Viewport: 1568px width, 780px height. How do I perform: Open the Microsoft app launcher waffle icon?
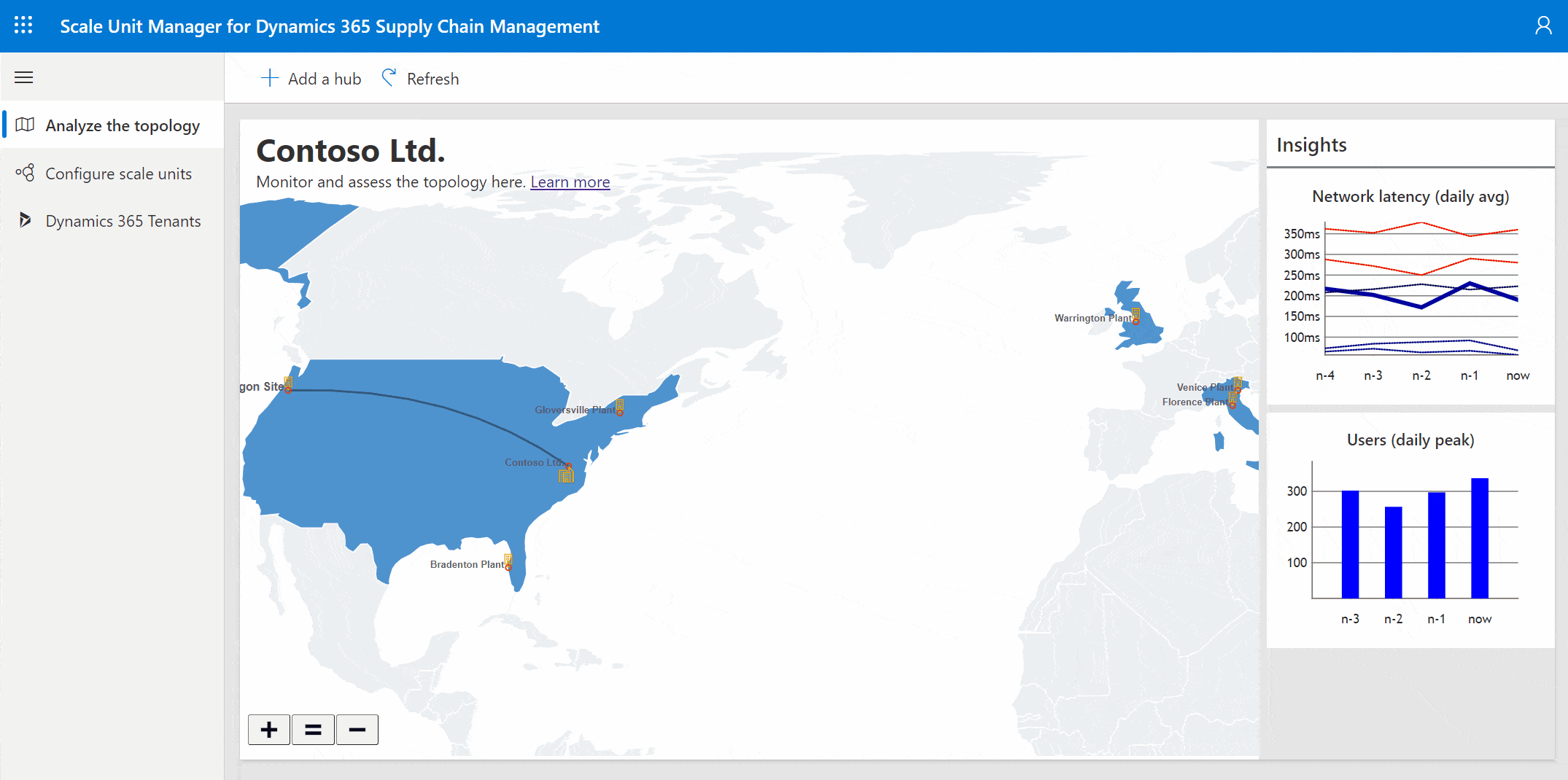click(23, 25)
